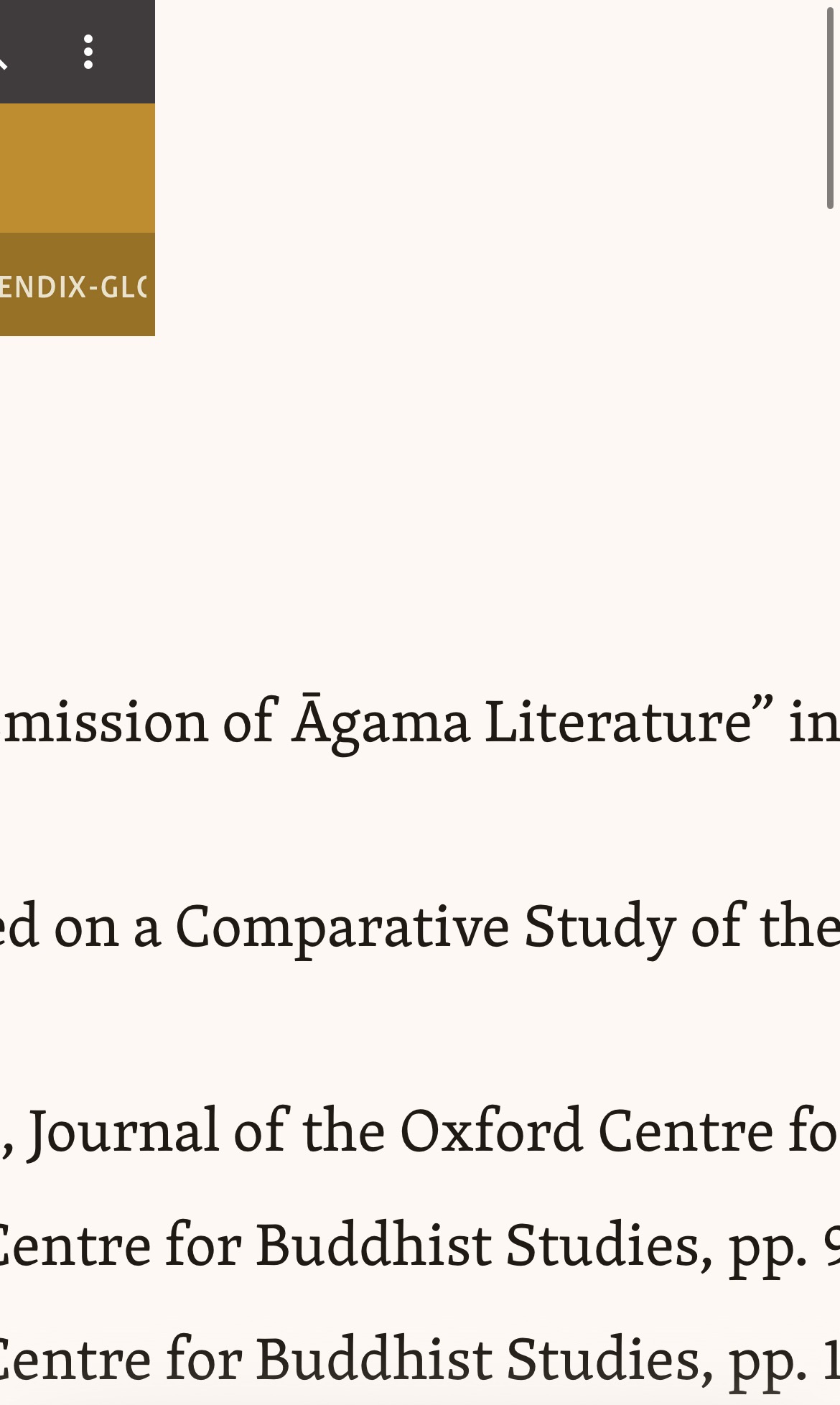This screenshot has height=1405, width=840.
Task: Click the vertical scrollbar thumb
Action: coord(830,108)
